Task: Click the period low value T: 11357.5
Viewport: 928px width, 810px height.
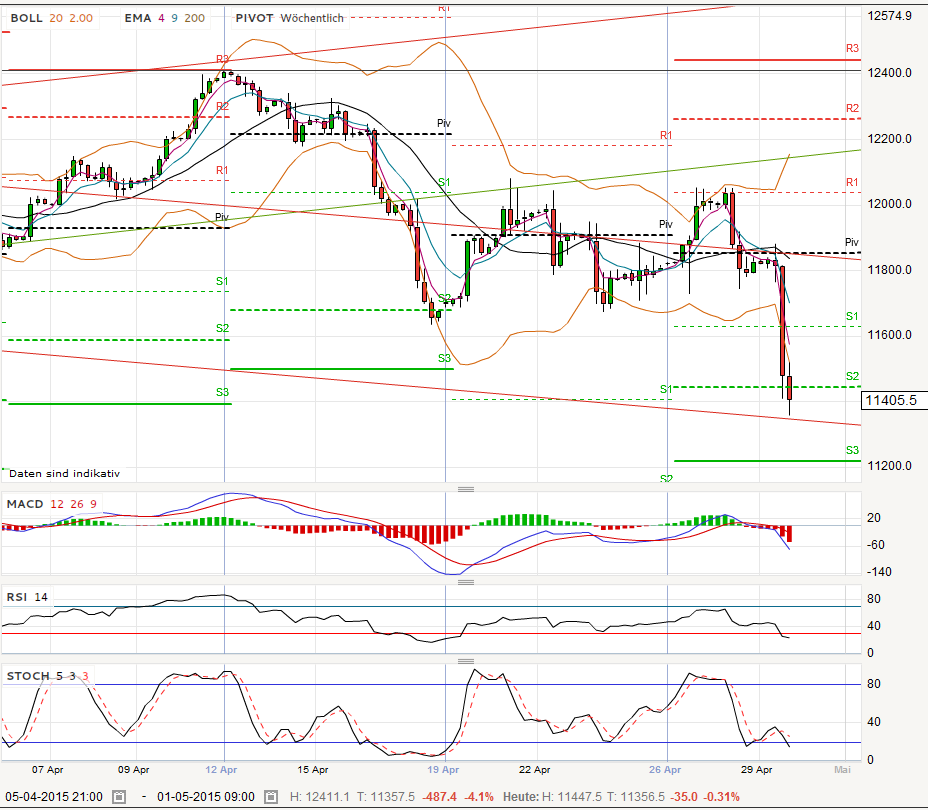Action: pyautogui.click(x=386, y=797)
